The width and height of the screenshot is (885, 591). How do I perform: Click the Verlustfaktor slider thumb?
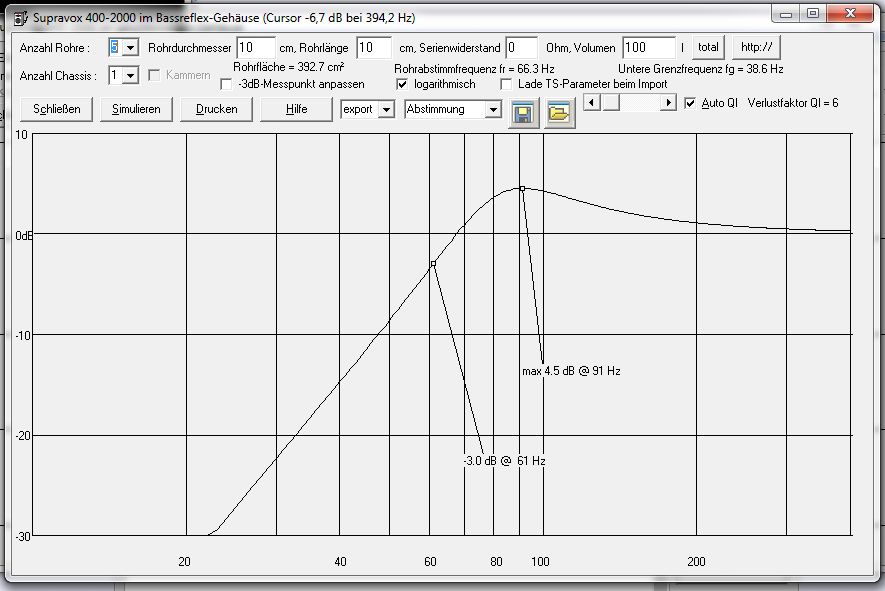(x=611, y=103)
